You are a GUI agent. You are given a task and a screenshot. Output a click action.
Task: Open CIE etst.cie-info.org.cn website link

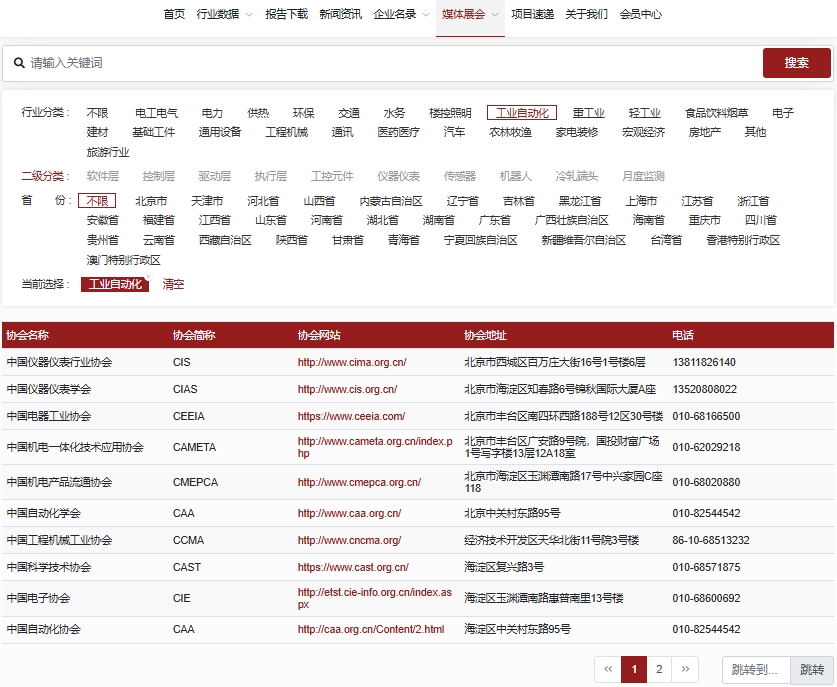(375, 598)
